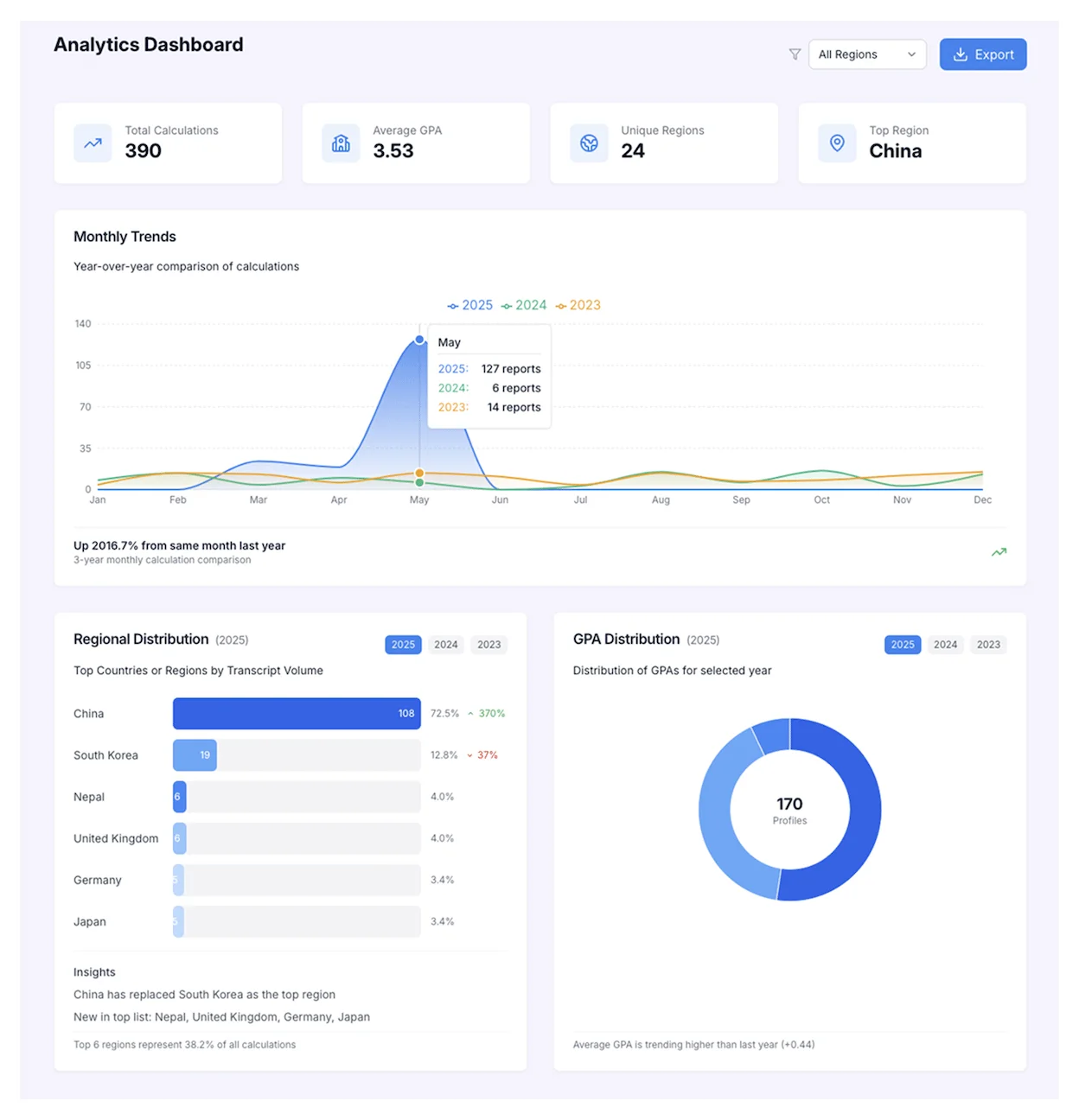
Task: Expand the region filter chevron
Action: 911,54
